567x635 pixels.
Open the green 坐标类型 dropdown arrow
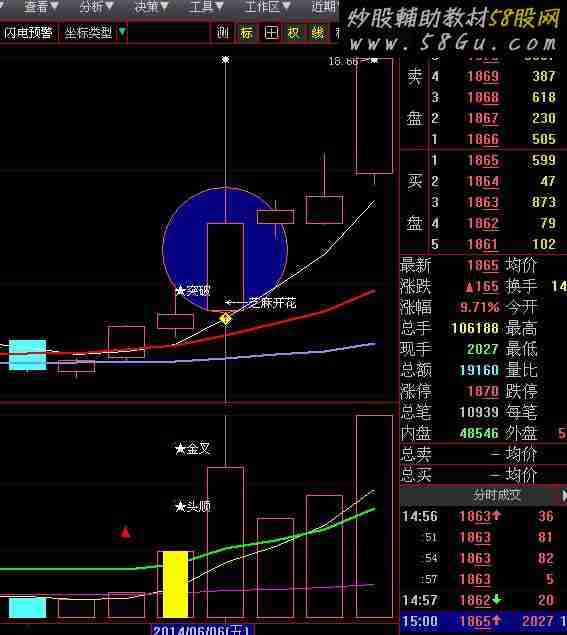click(x=122, y=31)
